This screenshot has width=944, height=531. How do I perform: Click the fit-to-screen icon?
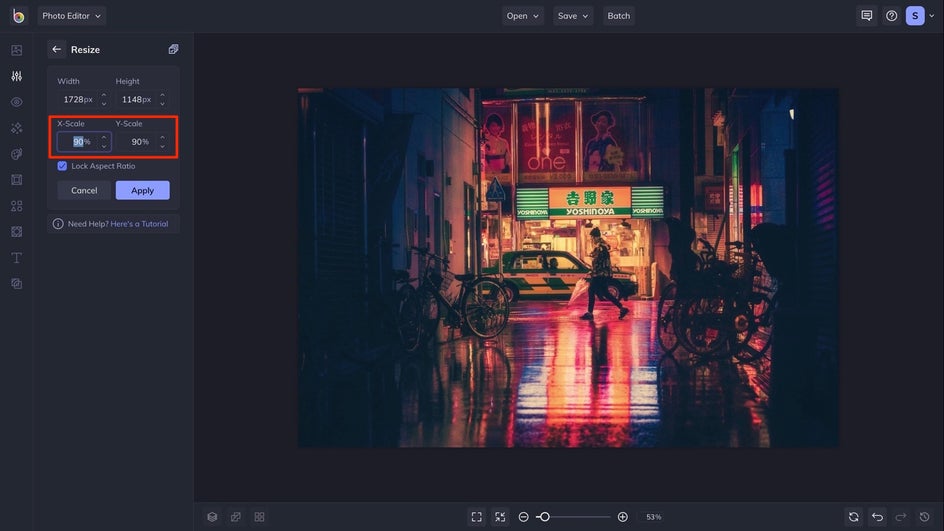tap(477, 517)
